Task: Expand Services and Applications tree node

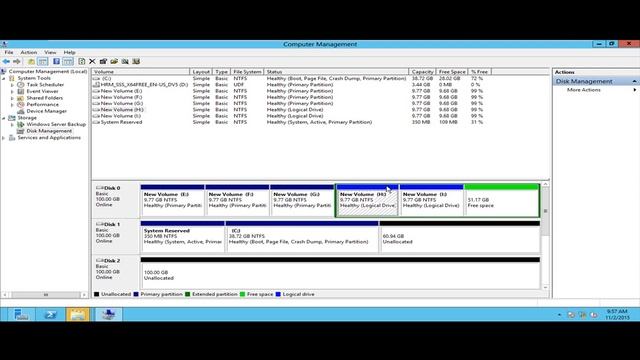Action: point(4,138)
